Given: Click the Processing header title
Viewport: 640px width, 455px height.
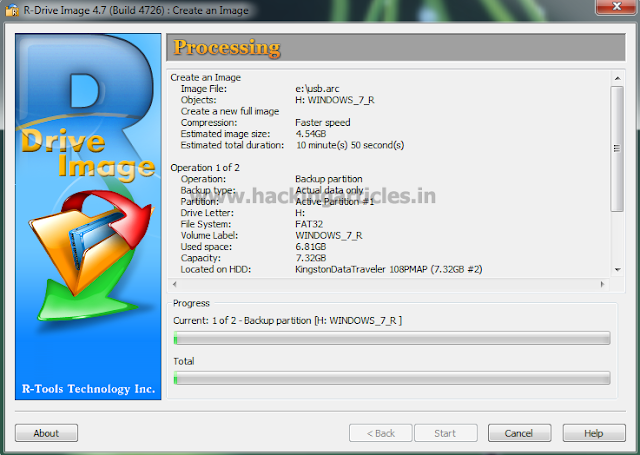Looking at the screenshot, I should [x=227, y=47].
